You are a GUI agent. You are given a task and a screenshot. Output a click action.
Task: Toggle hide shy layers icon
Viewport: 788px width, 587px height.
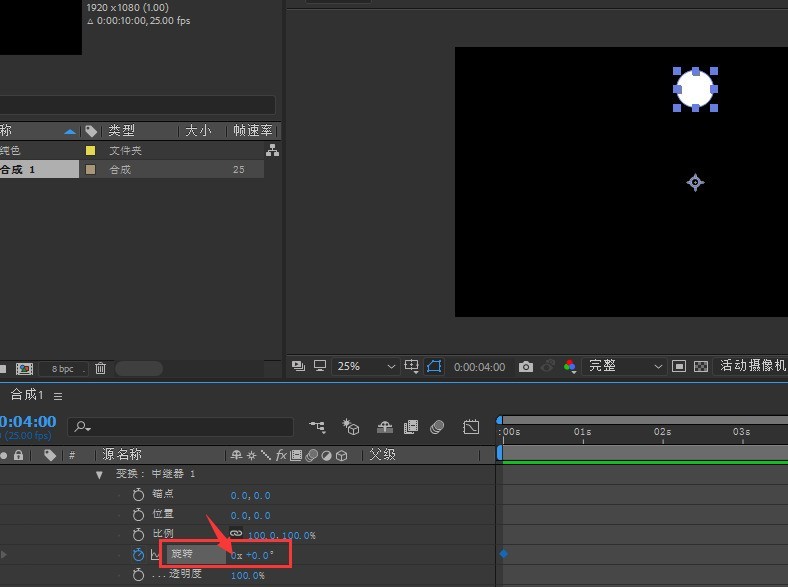tap(385, 427)
